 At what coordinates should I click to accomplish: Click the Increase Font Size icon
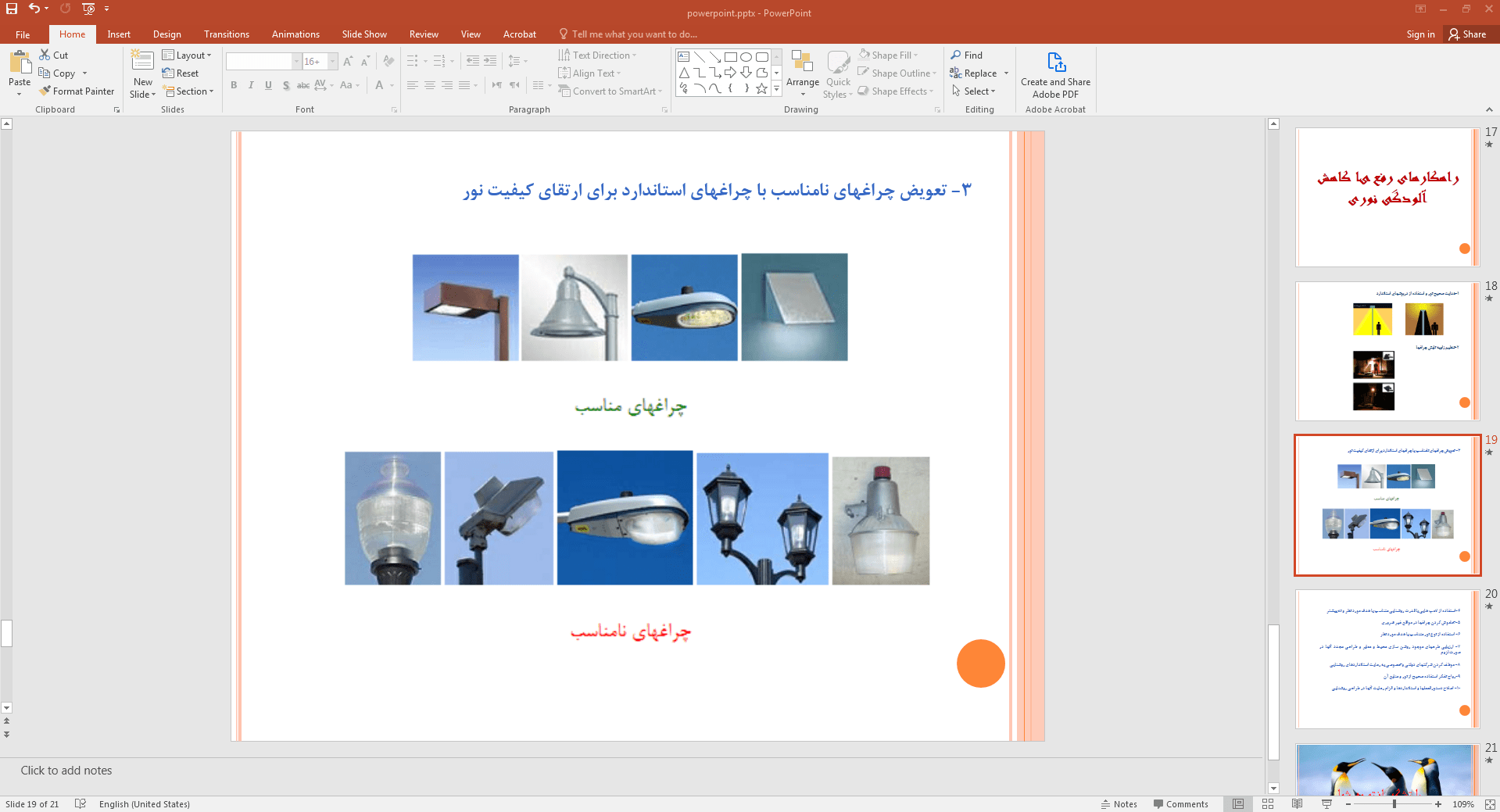(x=348, y=62)
